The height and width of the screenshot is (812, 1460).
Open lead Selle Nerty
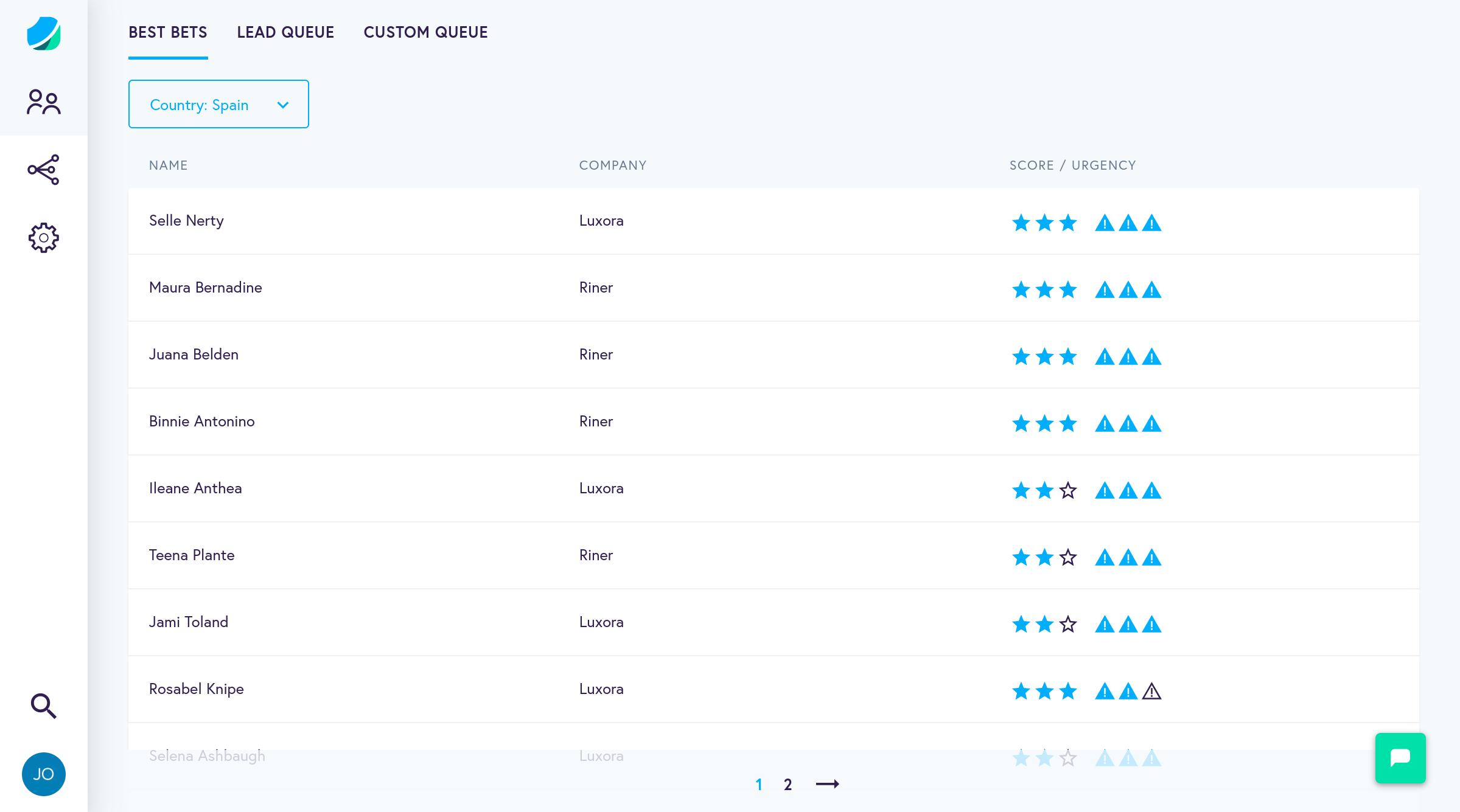point(186,221)
